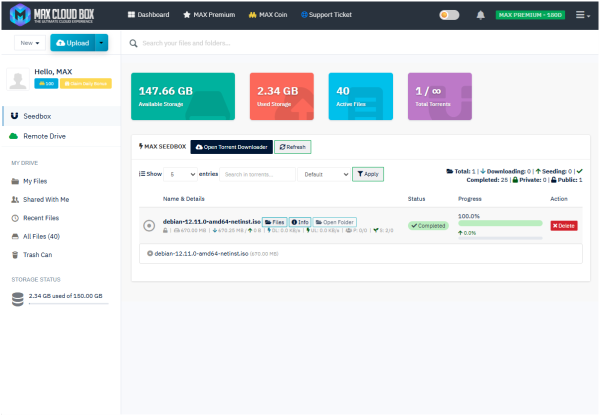Click the Open Torrent Downloader button
This screenshot has width=600, height=416.
[x=231, y=147]
